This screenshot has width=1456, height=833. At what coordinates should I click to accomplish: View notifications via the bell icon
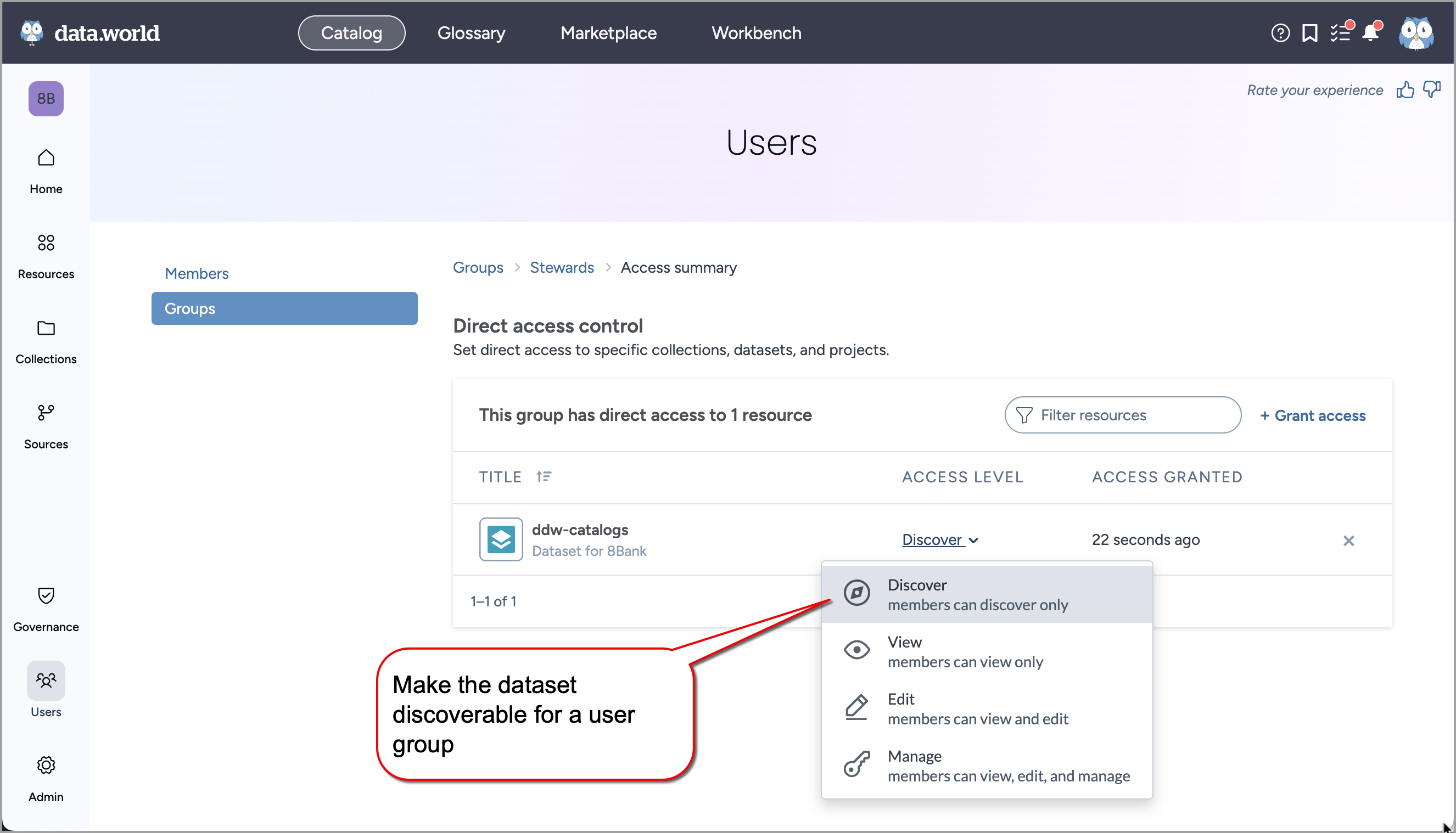[1371, 32]
